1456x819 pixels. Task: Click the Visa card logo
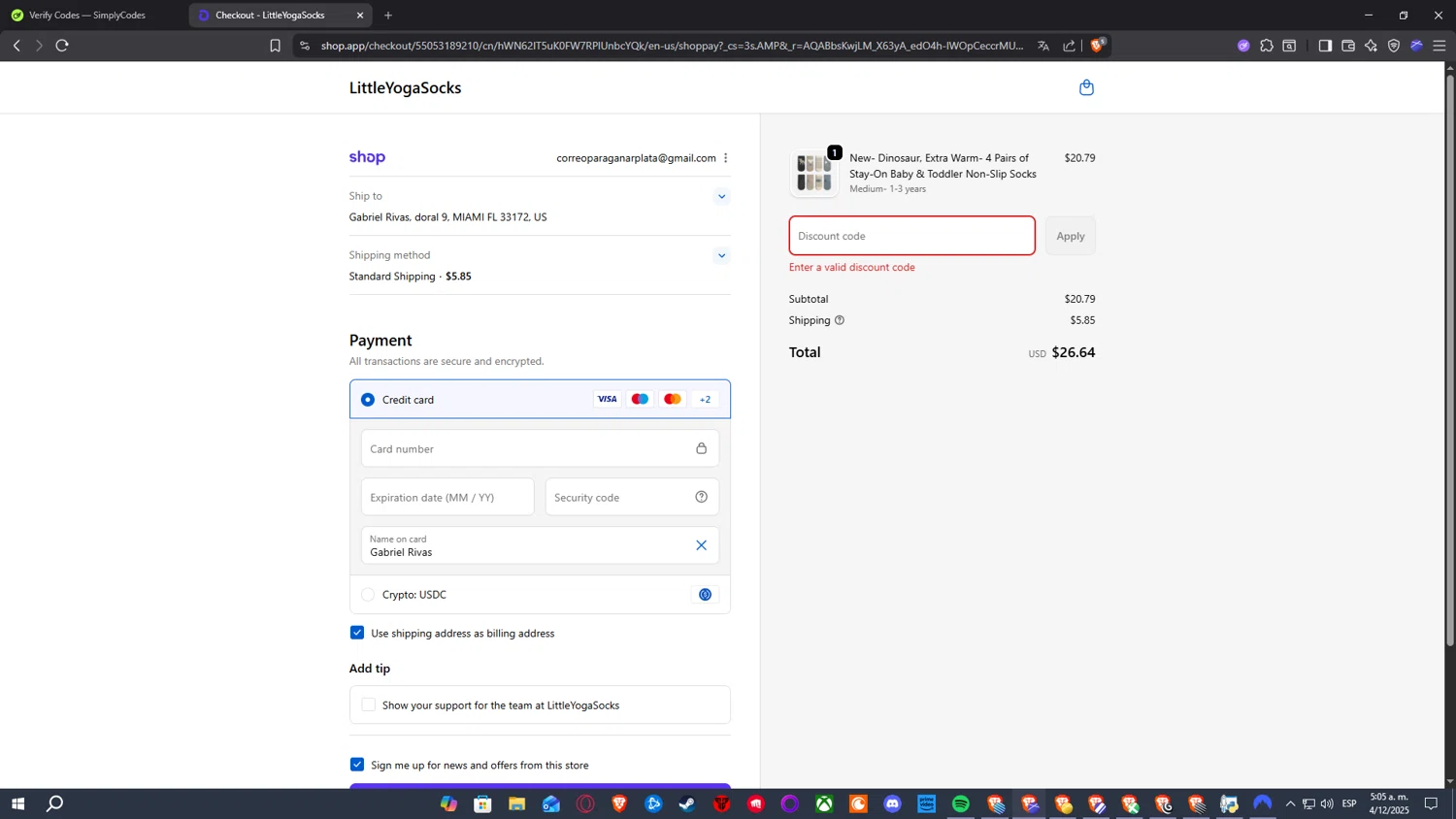pos(607,399)
